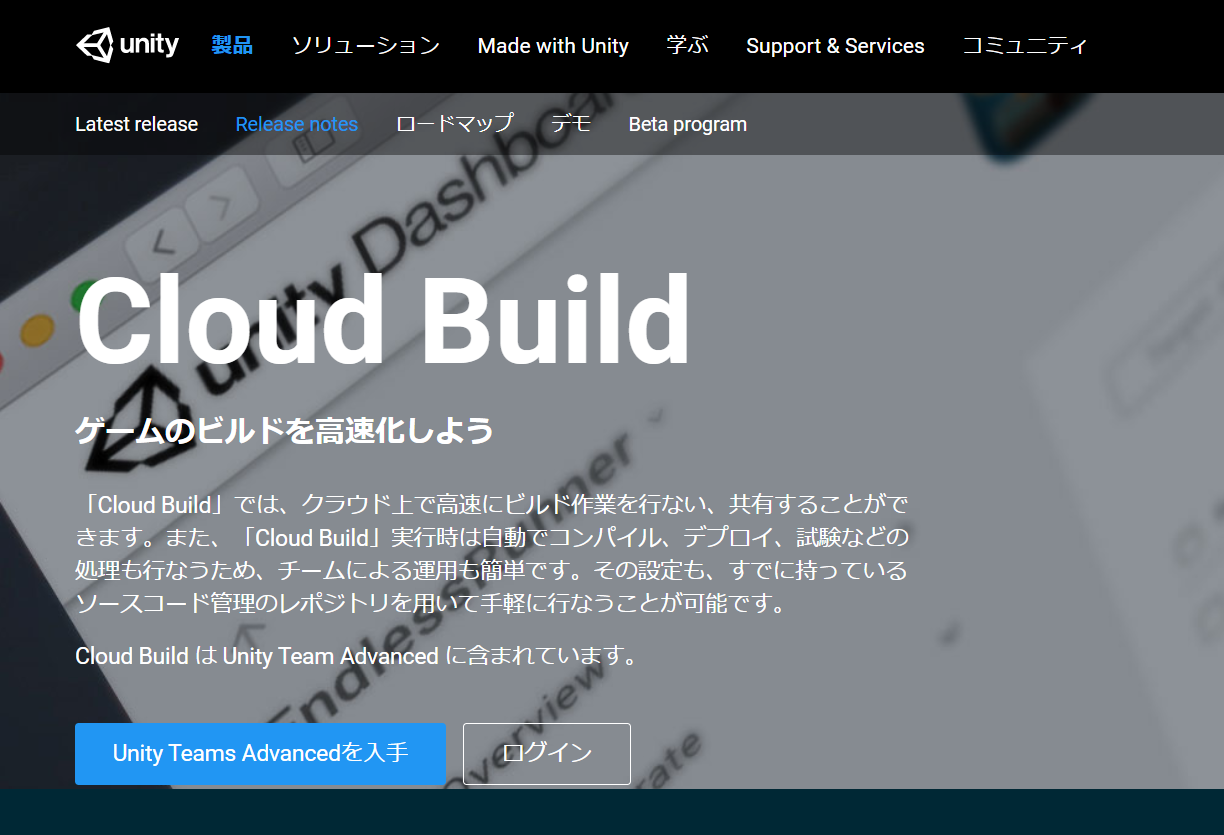This screenshot has height=835, width=1224.
Task: Open the 学ぶ menu
Action: tap(687, 45)
